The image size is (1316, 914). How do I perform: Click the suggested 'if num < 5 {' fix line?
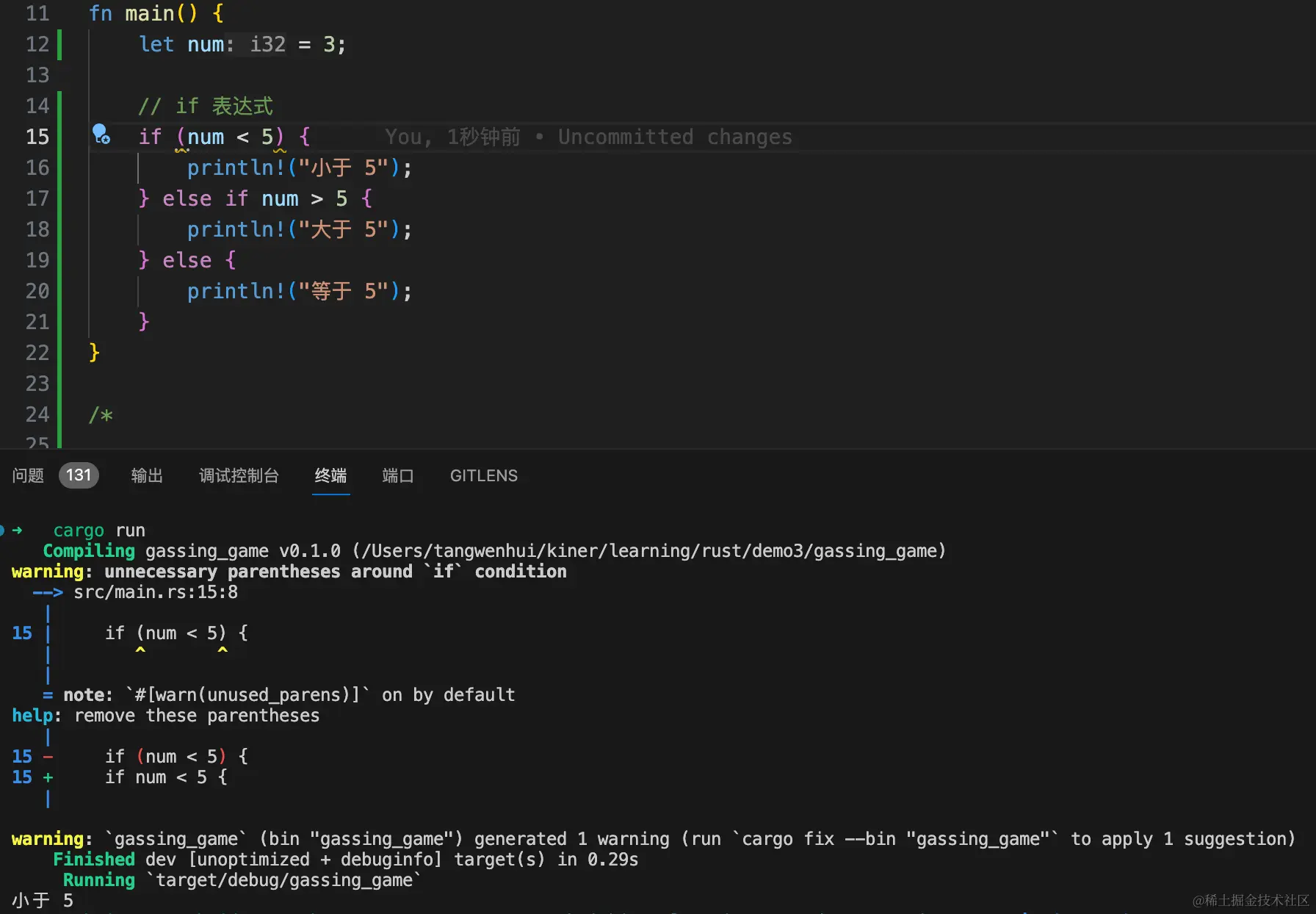166,777
